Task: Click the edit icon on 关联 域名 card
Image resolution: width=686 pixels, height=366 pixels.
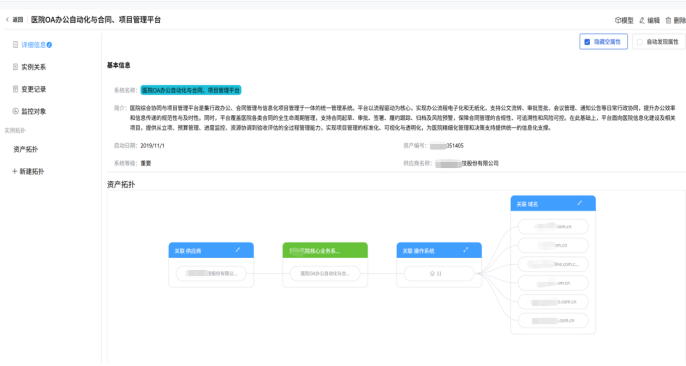Action: click(x=580, y=203)
